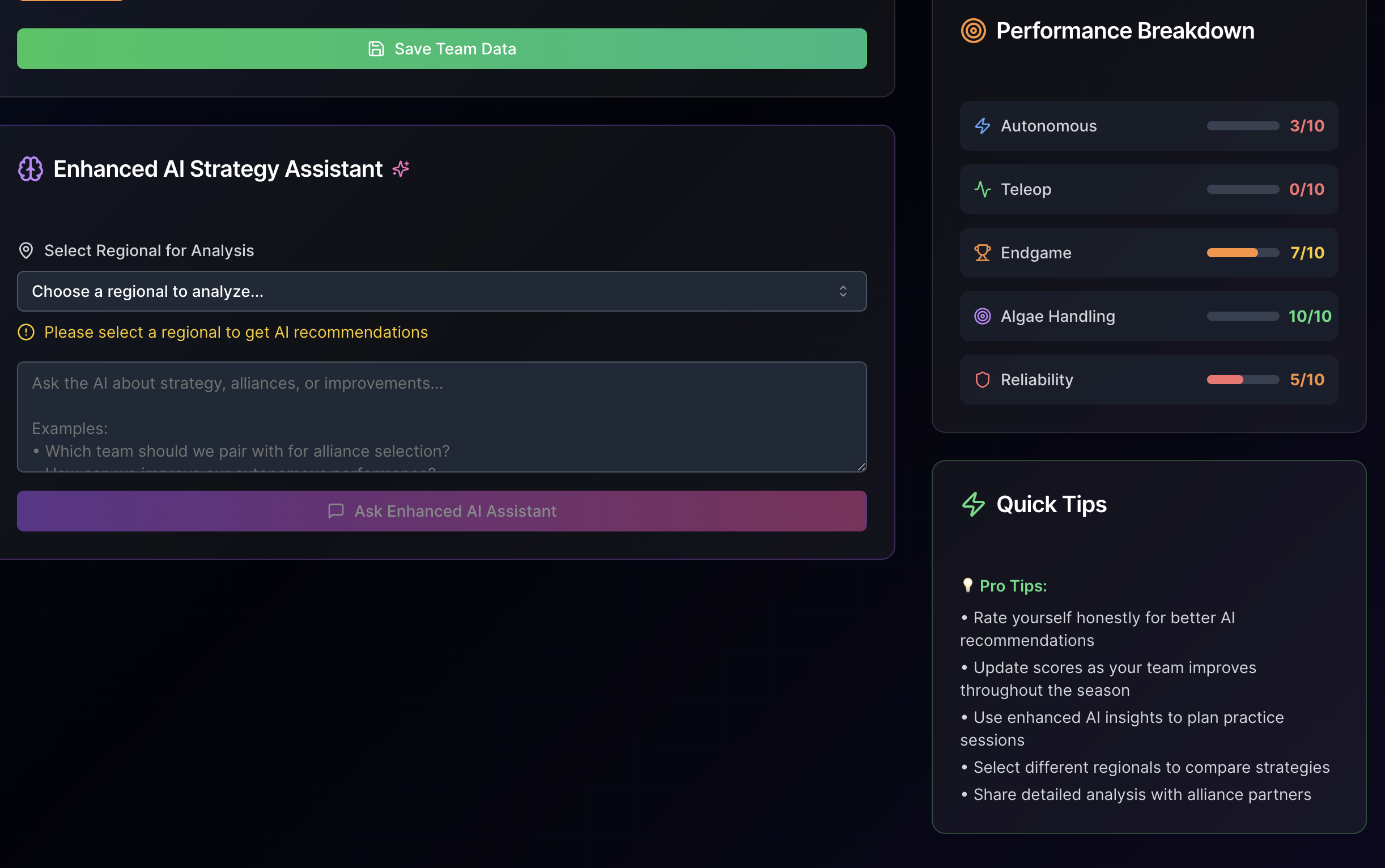Click the Ask Enhanced AI Assistant button
The width and height of the screenshot is (1385, 868).
pos(441,511)
